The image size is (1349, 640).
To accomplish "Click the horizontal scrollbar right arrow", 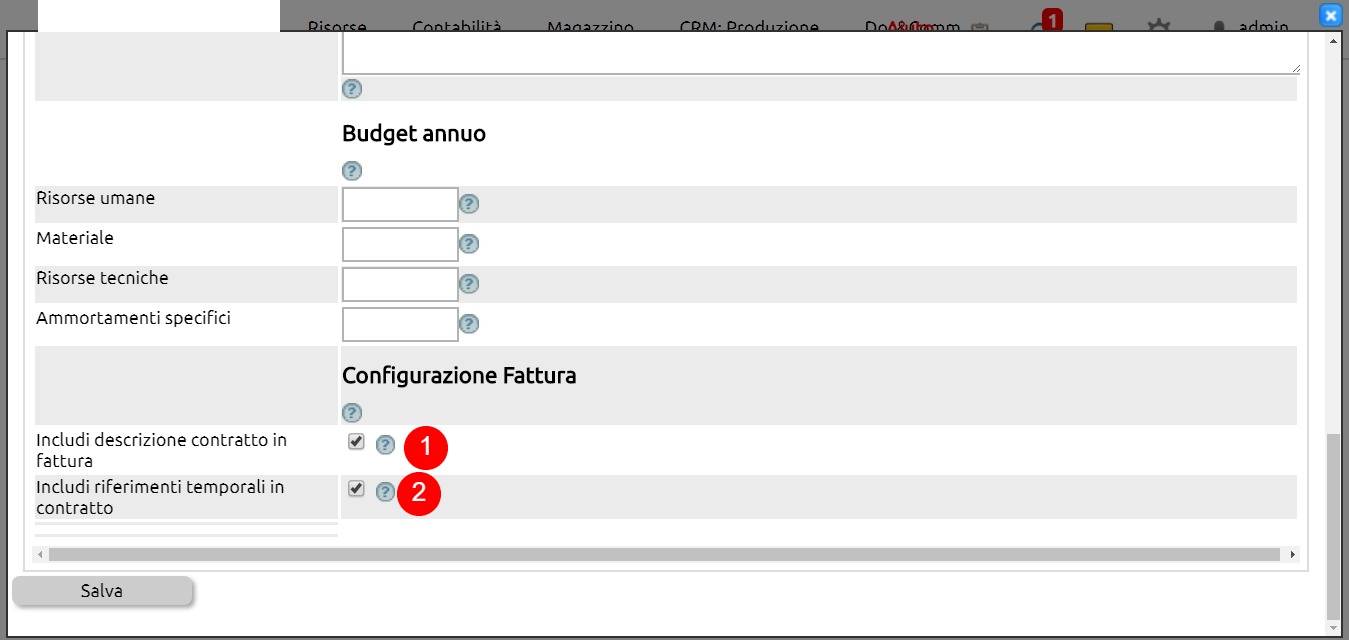I will click(1292, 554).
